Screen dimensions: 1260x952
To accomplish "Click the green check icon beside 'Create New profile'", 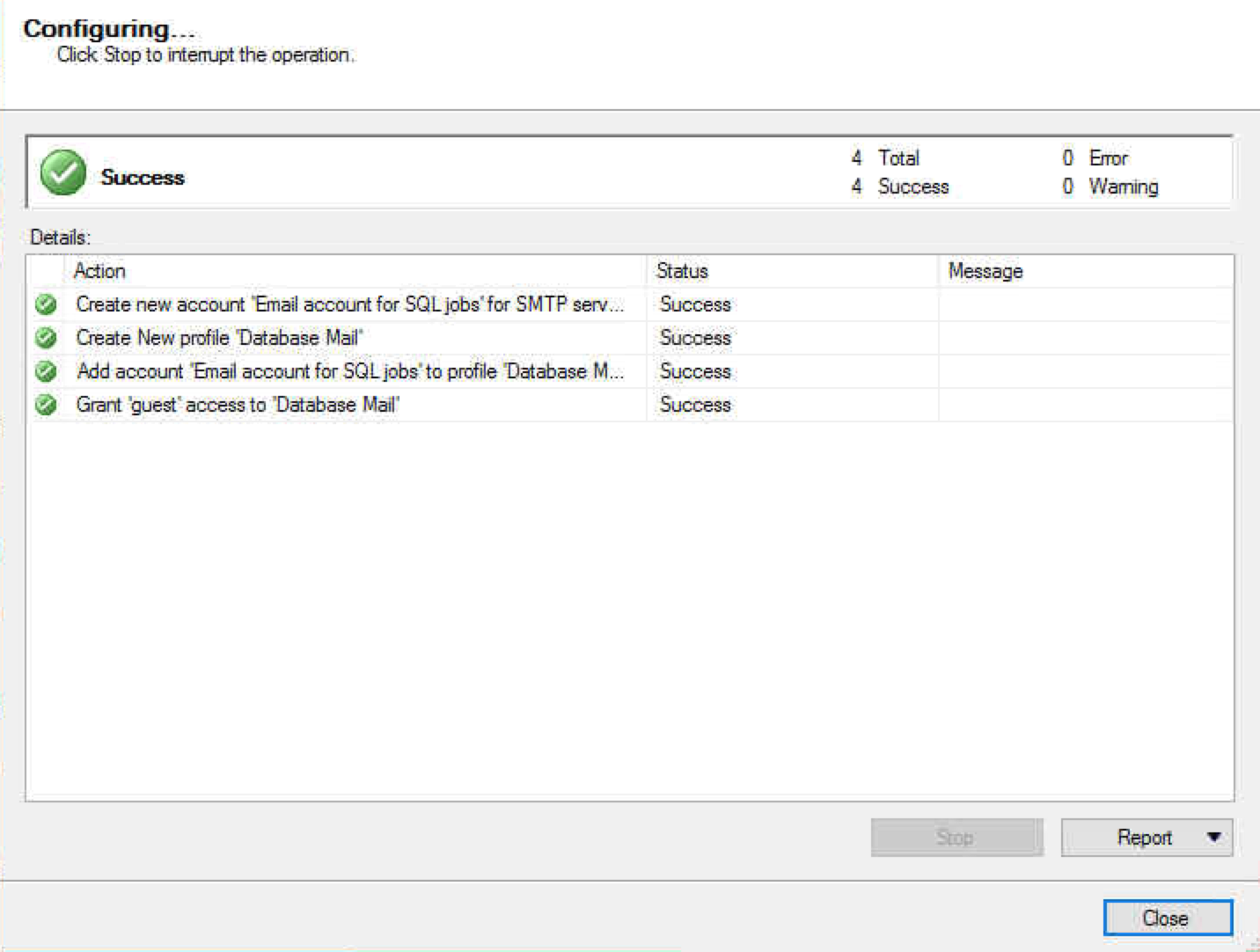I will pyautogui.click(x=46, y=338).
